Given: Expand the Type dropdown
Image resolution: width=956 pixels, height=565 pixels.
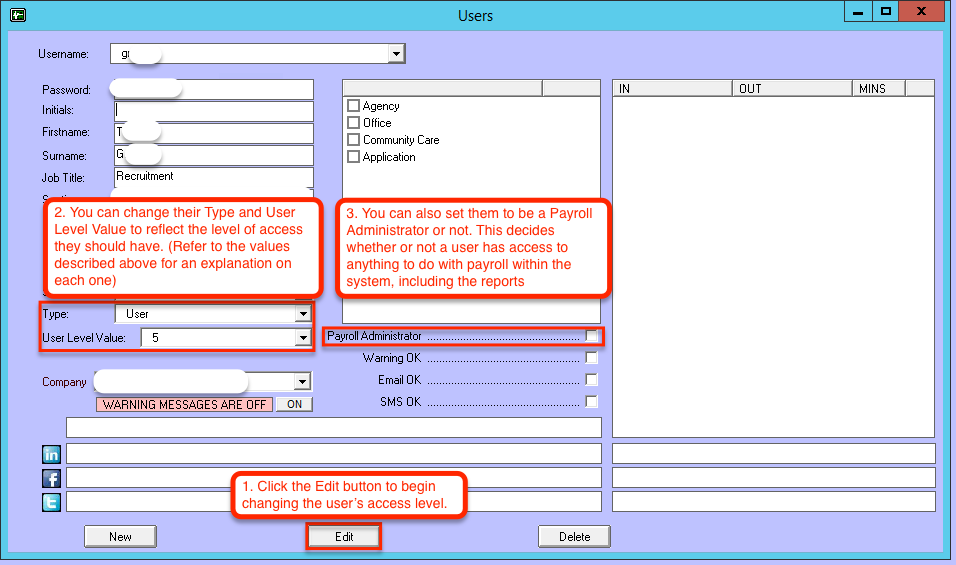Looking at the screenshot, I should click(x=303, y=314).
